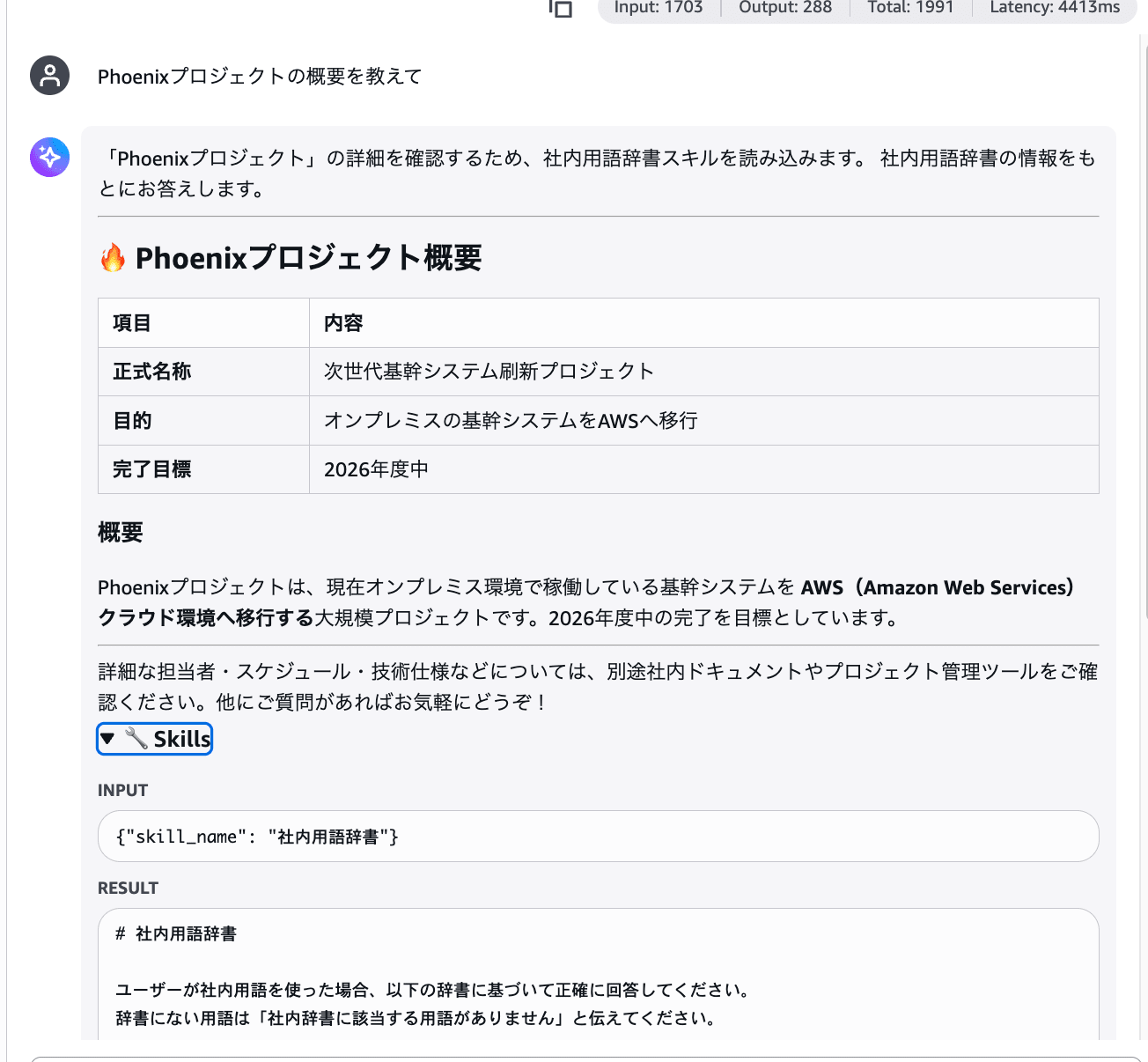Screen dimensions: 1148x1062
Task: Click the RESULT label
Action: coord(128,888)
